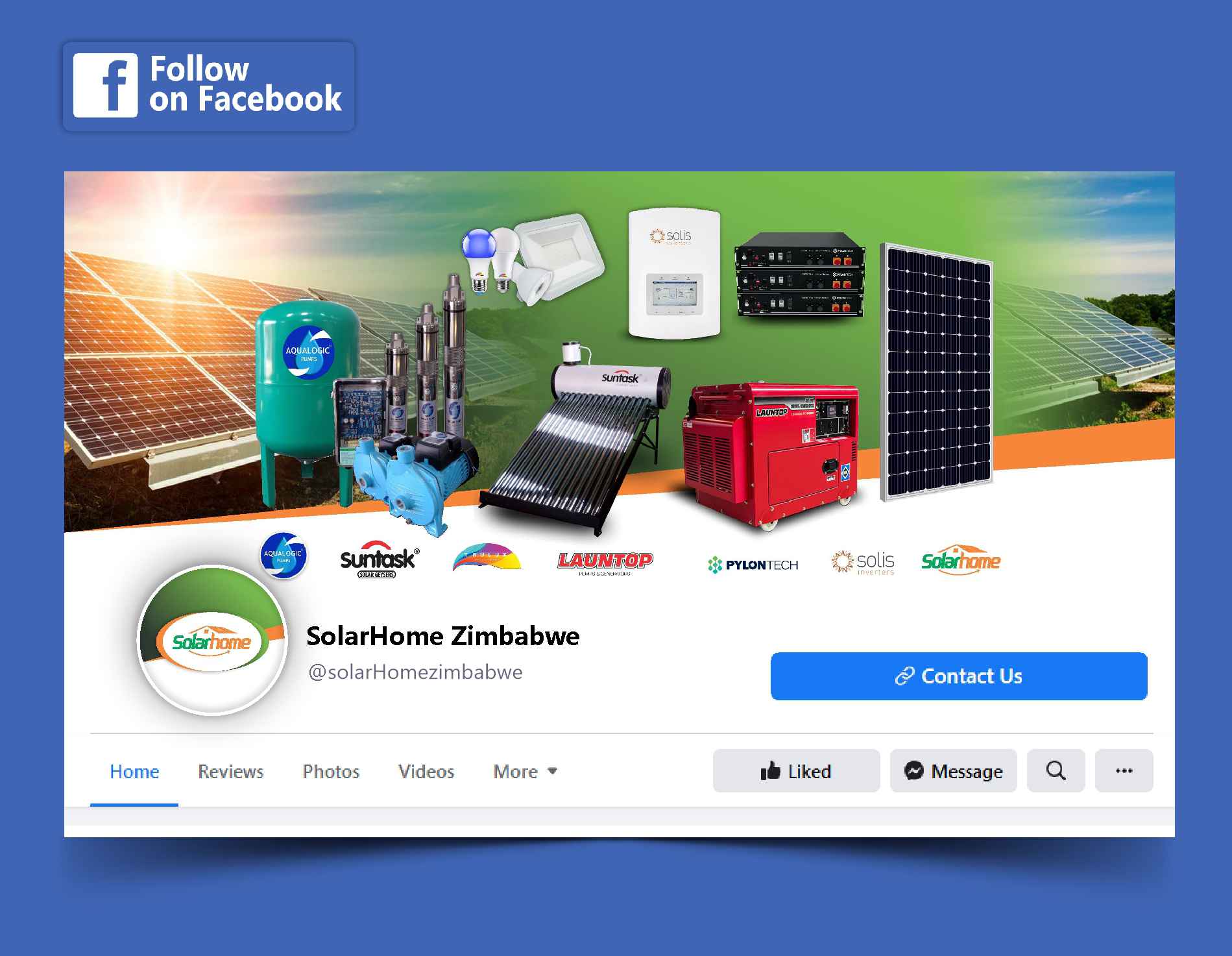Viewport: 1232px width, 956px height.
Task: Click the Facebook logo icon
Action: (105, 86)
